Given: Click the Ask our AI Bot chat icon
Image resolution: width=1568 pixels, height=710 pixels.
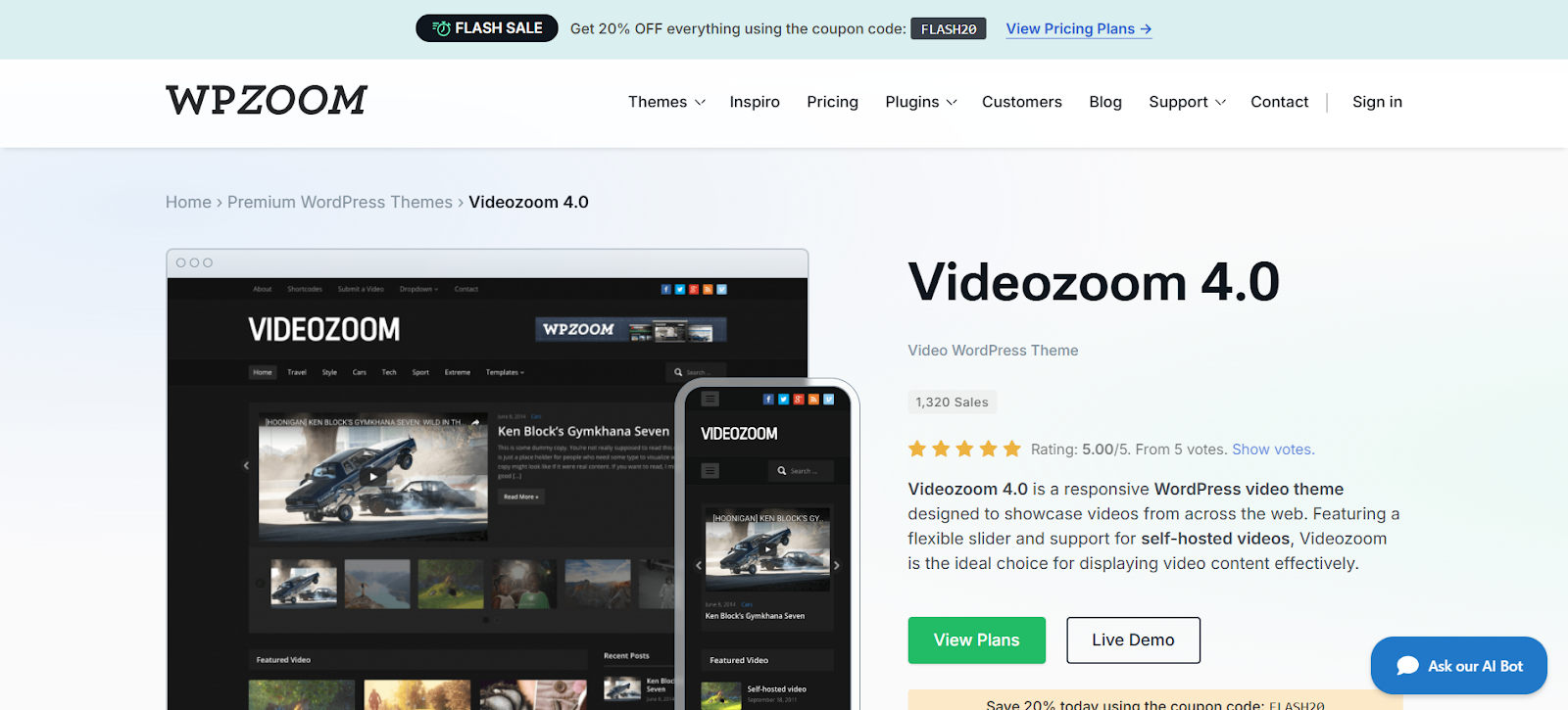Looking at the screenshot, I should [x=1407, y=666].
